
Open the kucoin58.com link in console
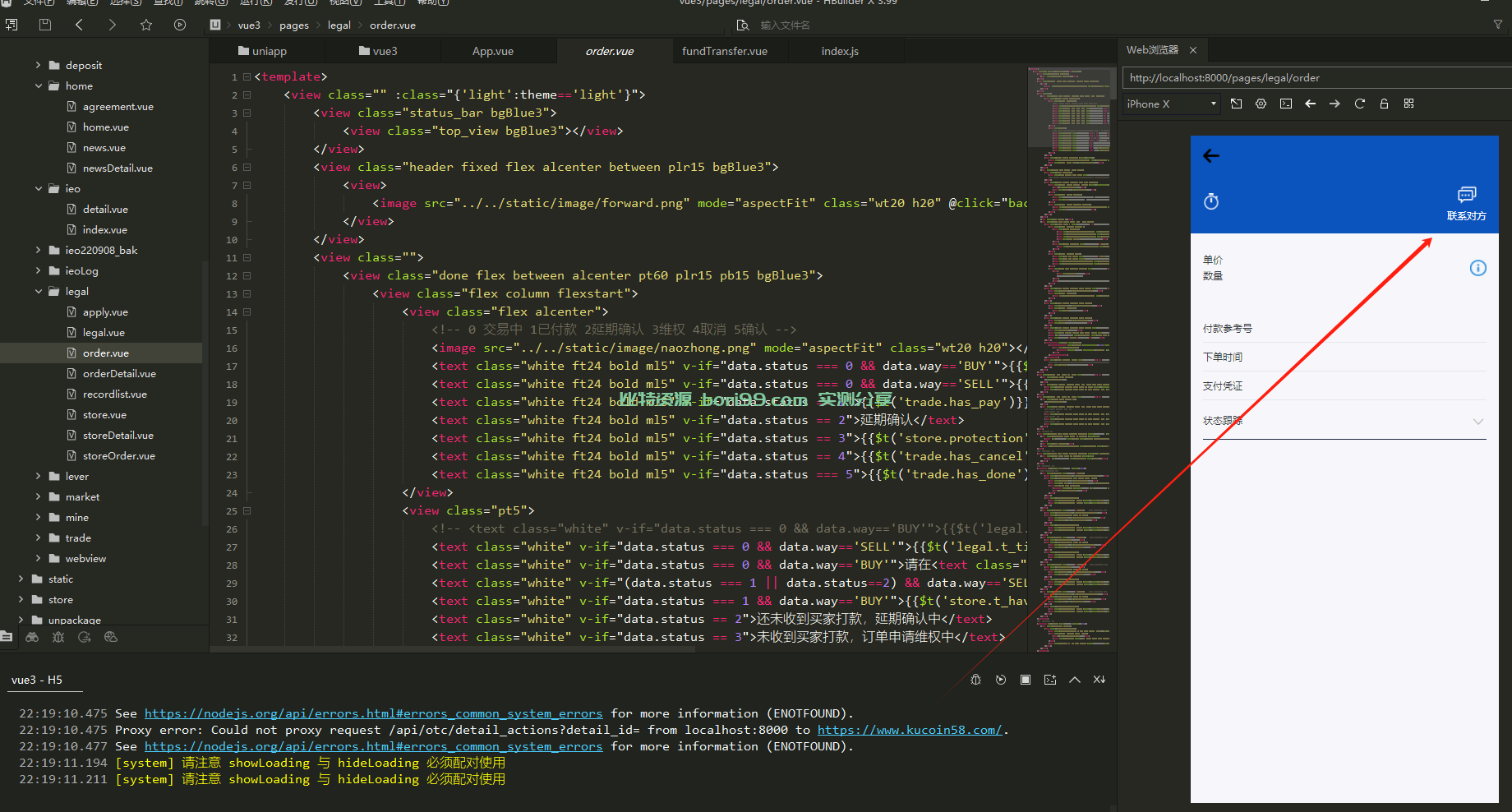910,730
